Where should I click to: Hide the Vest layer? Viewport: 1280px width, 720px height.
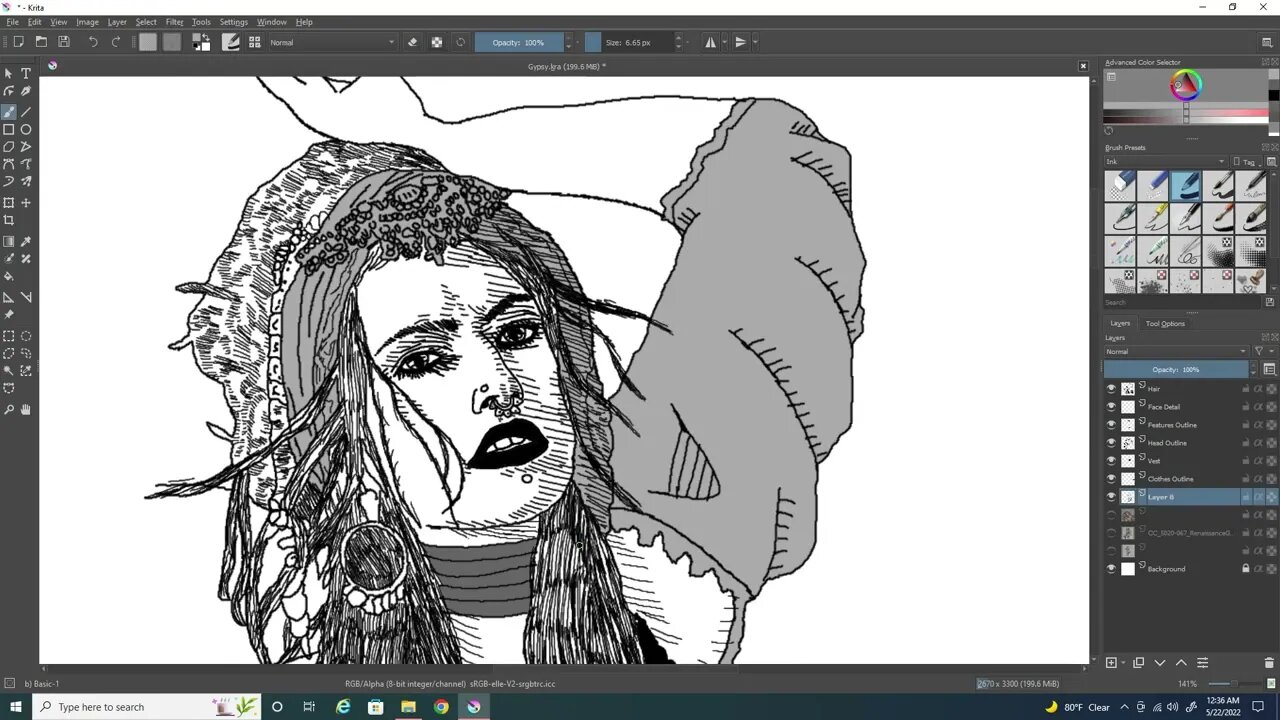1111,461
